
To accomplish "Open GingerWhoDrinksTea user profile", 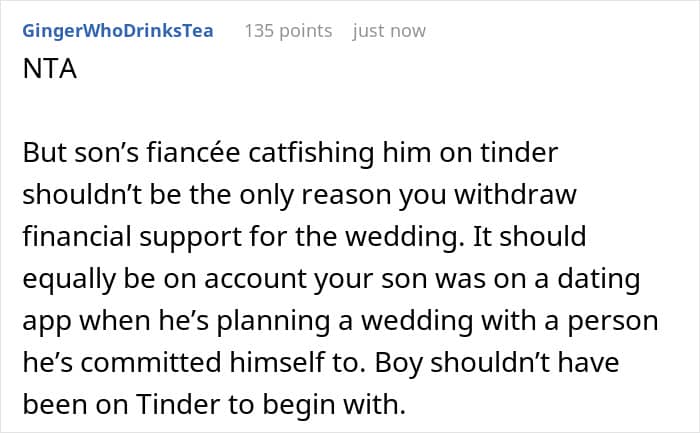I will [118, 31].
